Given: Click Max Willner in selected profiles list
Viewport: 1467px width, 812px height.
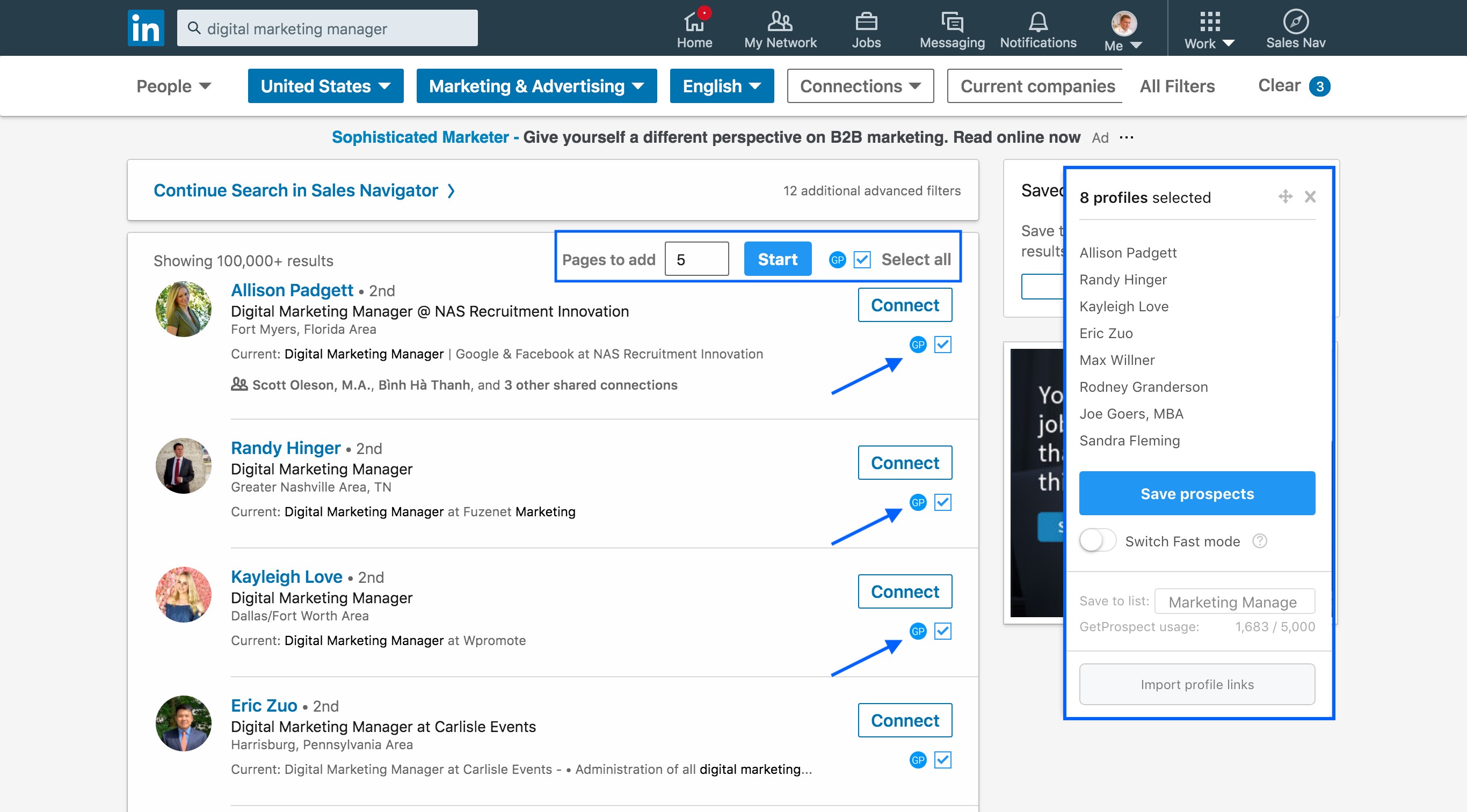Looking at the screenshot, I should click(1117, 360).
